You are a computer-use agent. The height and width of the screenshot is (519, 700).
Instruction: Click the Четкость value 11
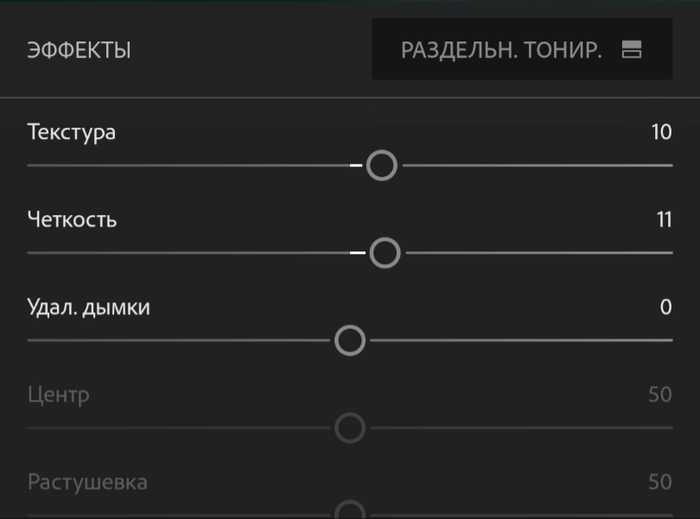pyautogui.click(x=661, y=220)
